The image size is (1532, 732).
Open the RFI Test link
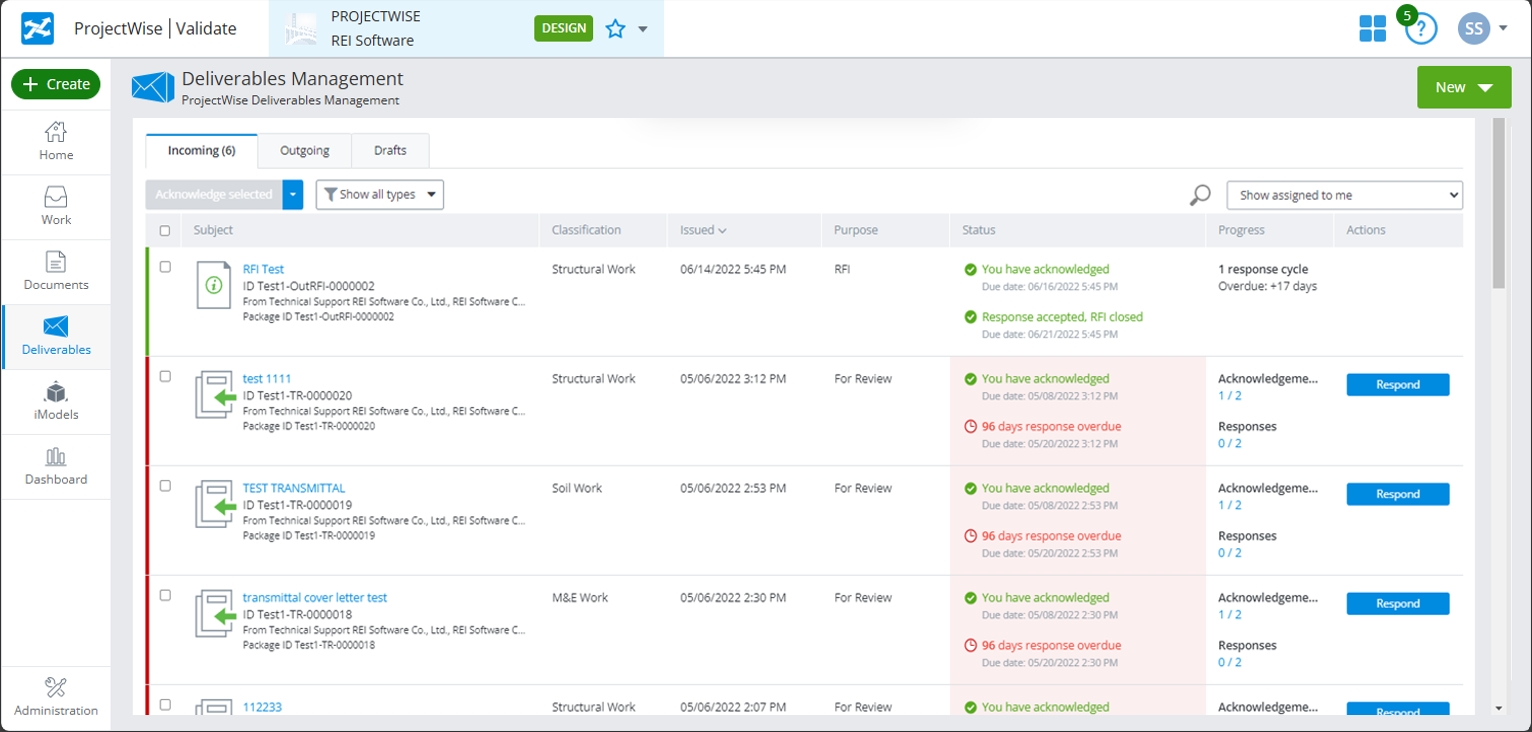(263, 269)
